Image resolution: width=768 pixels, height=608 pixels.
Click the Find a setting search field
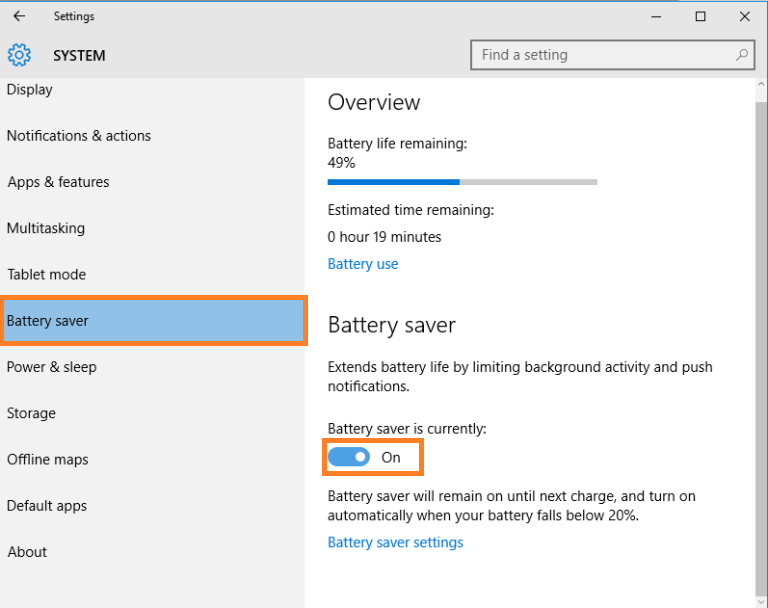pyautogui.click(x=612, y=55)
